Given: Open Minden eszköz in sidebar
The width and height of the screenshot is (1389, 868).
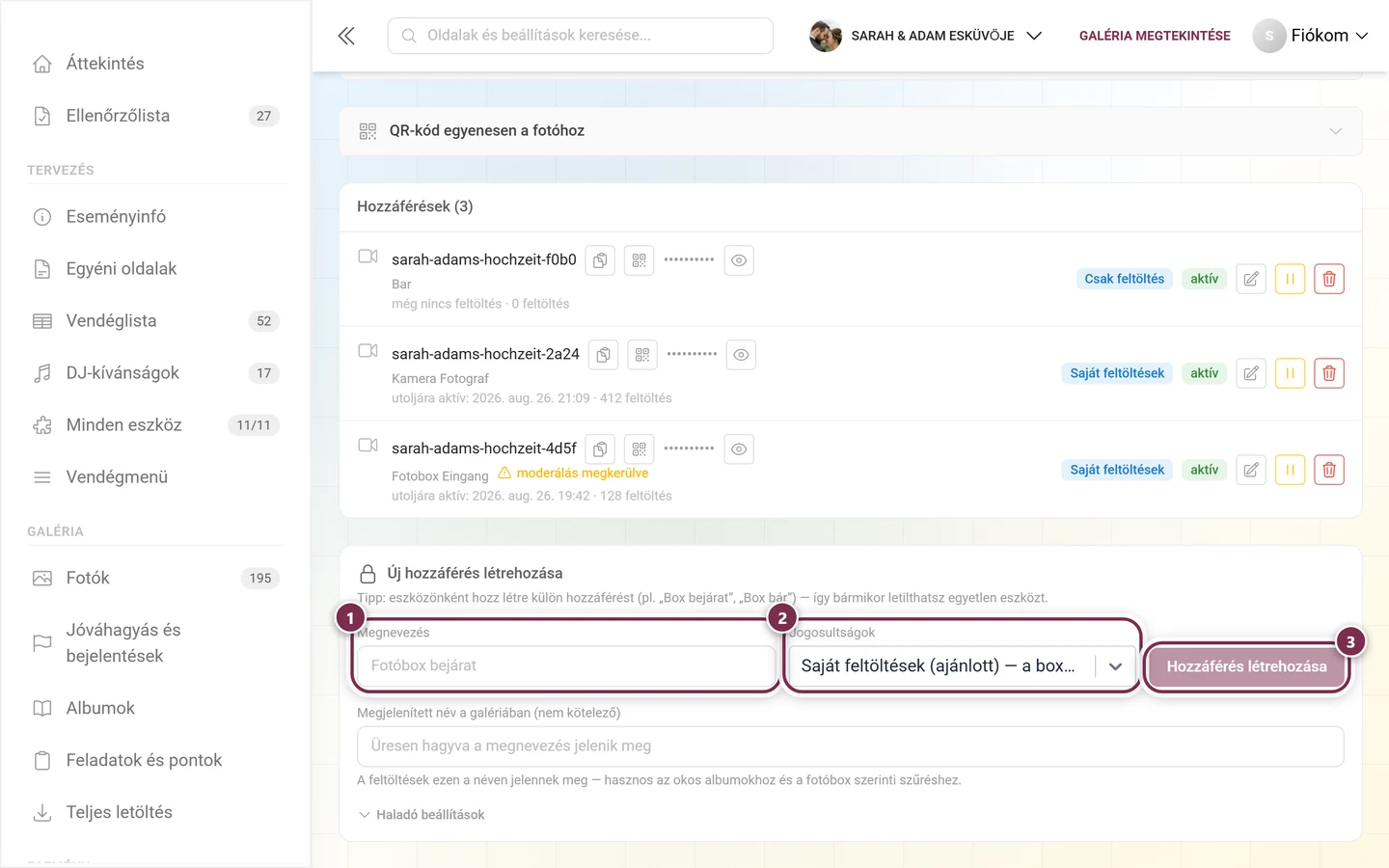Looking at the screenshot, I should (x=155, y=425).
